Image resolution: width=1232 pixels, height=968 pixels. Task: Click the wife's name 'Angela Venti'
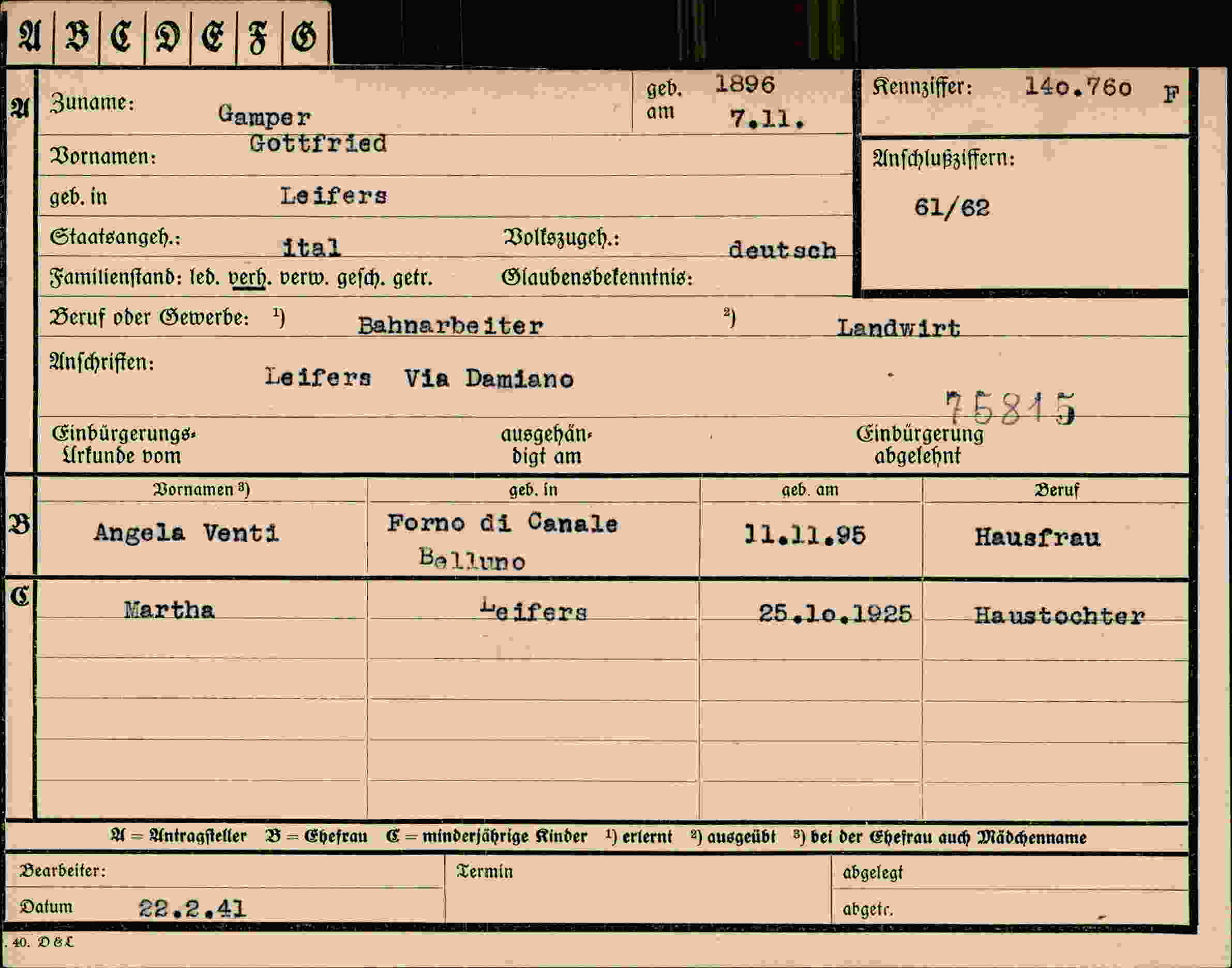[187, 533]
